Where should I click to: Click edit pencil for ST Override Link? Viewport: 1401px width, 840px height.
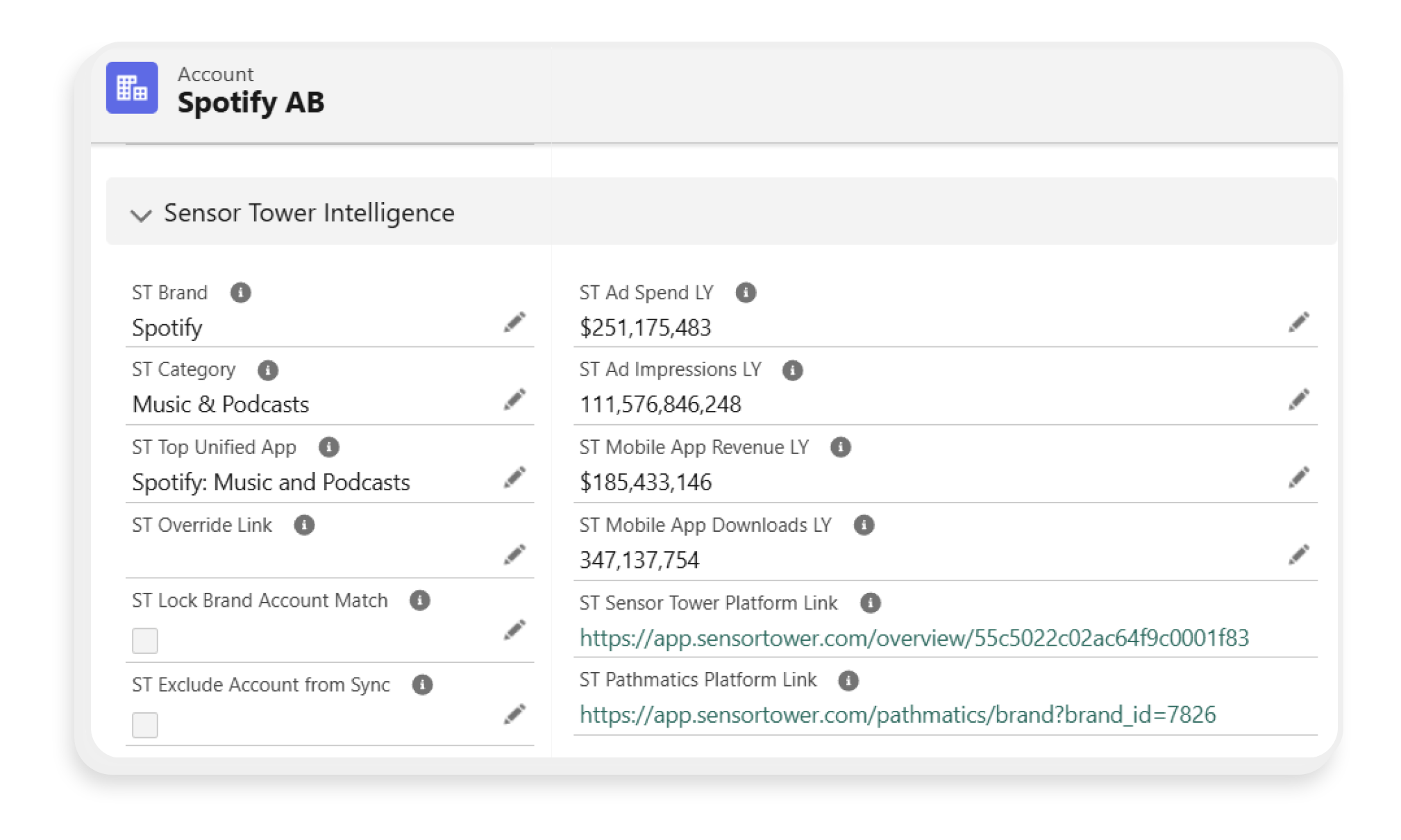pos(514,555)
